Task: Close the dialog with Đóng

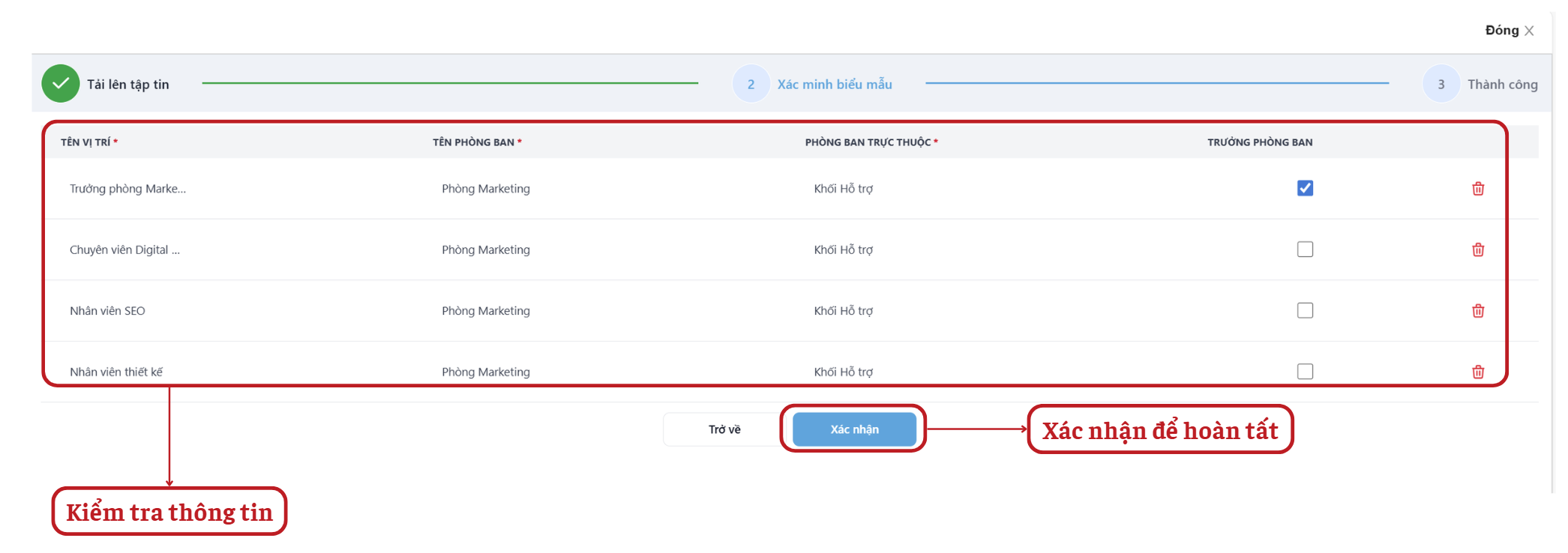Action: pyautogui.click(x=1509, y=31)
